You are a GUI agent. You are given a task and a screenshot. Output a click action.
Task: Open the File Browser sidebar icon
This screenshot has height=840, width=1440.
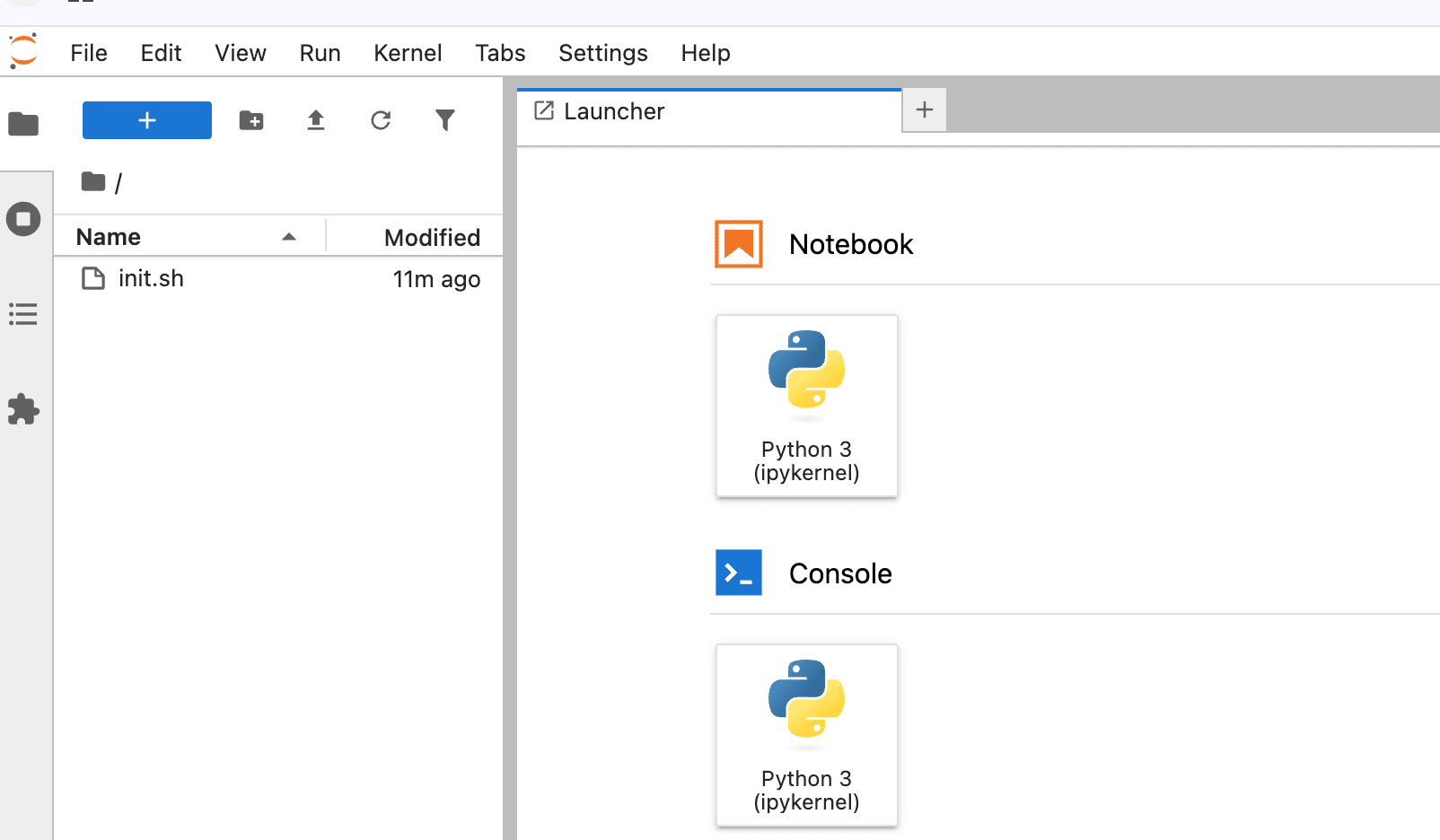click(x=23, y=124)
